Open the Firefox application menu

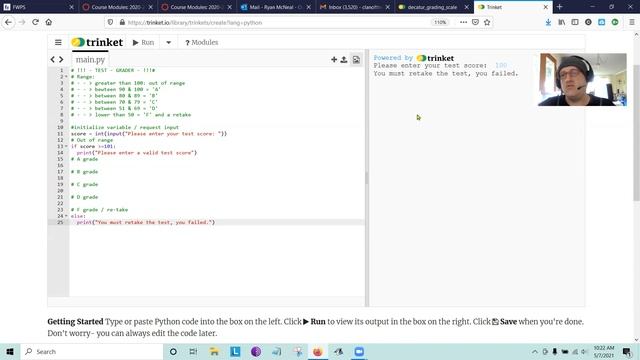632,22
